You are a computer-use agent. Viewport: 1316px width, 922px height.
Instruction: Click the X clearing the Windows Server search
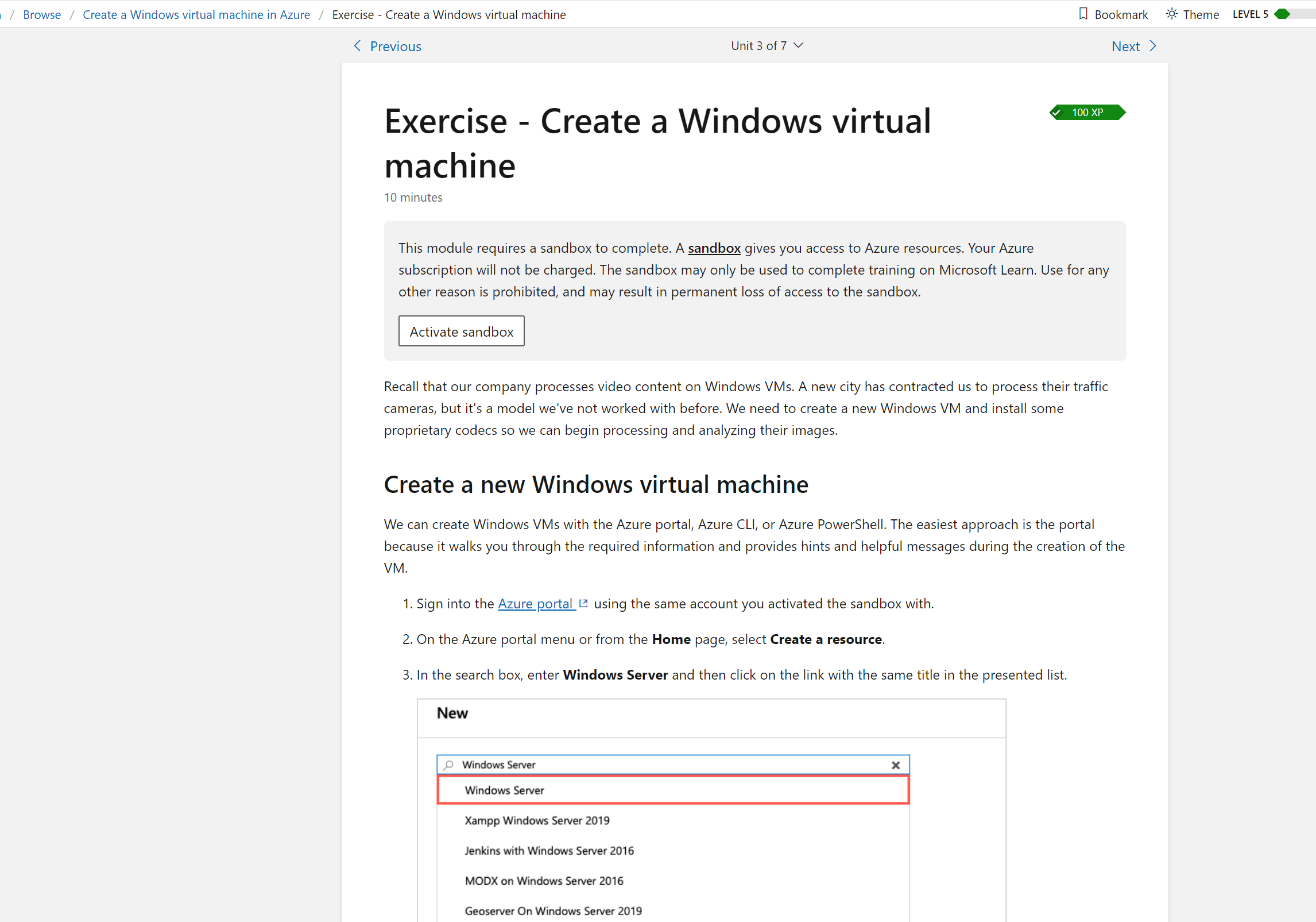pos(895,765)
